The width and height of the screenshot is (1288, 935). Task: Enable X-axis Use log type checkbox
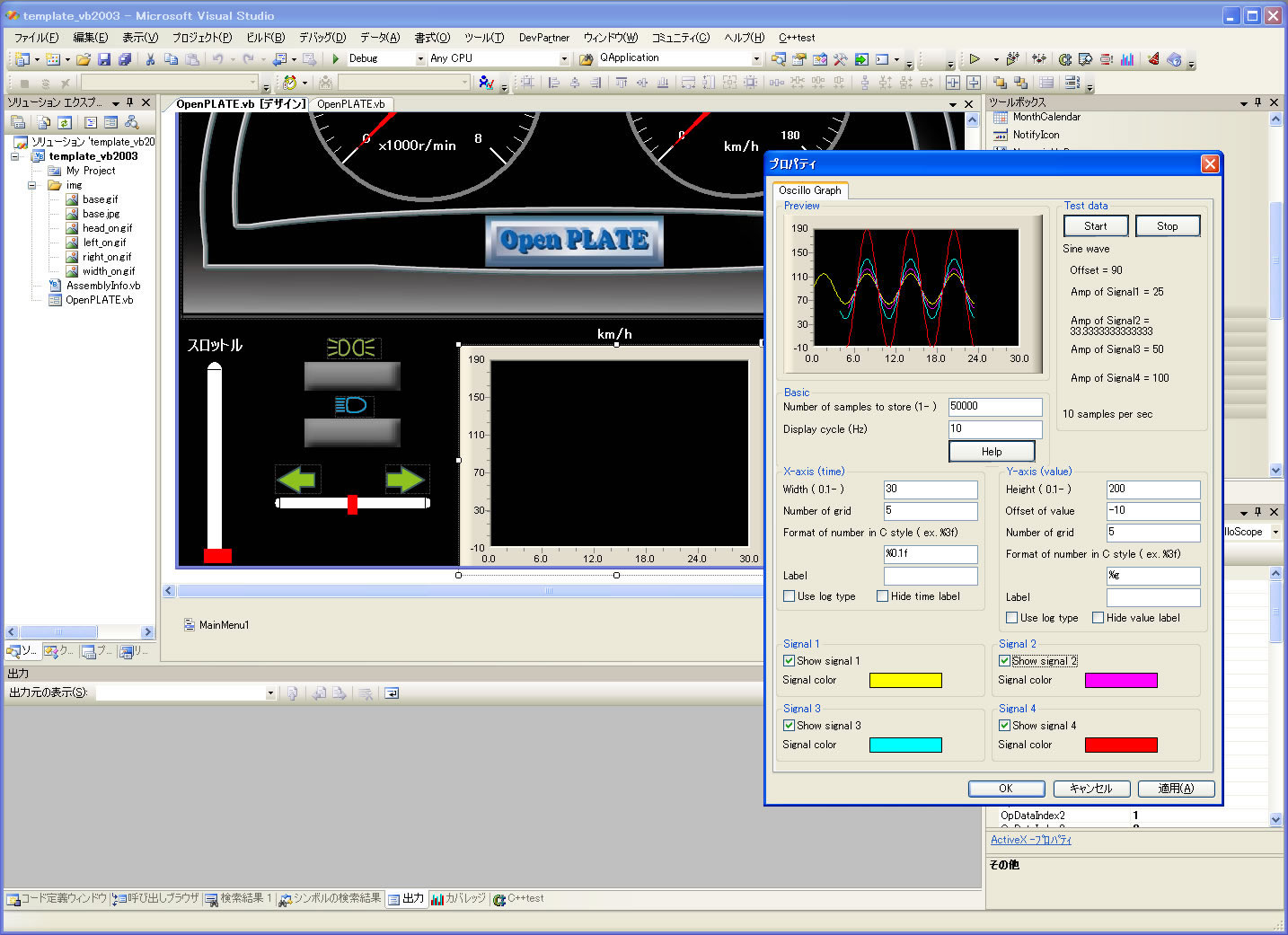point(789,596)
